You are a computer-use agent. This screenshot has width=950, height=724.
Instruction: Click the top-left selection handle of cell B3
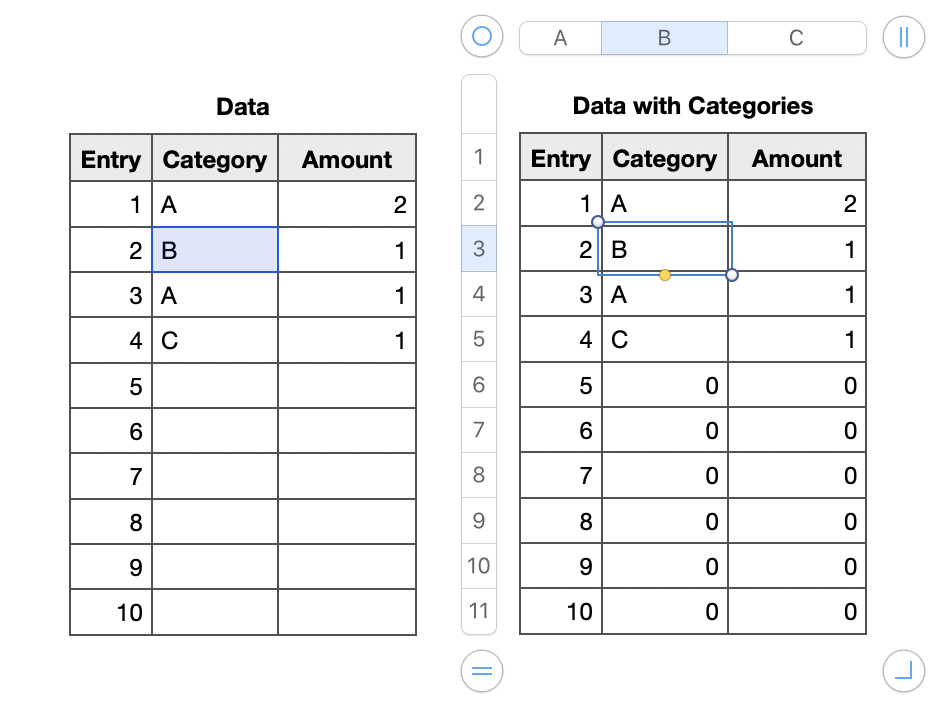(x=598, y=221)
